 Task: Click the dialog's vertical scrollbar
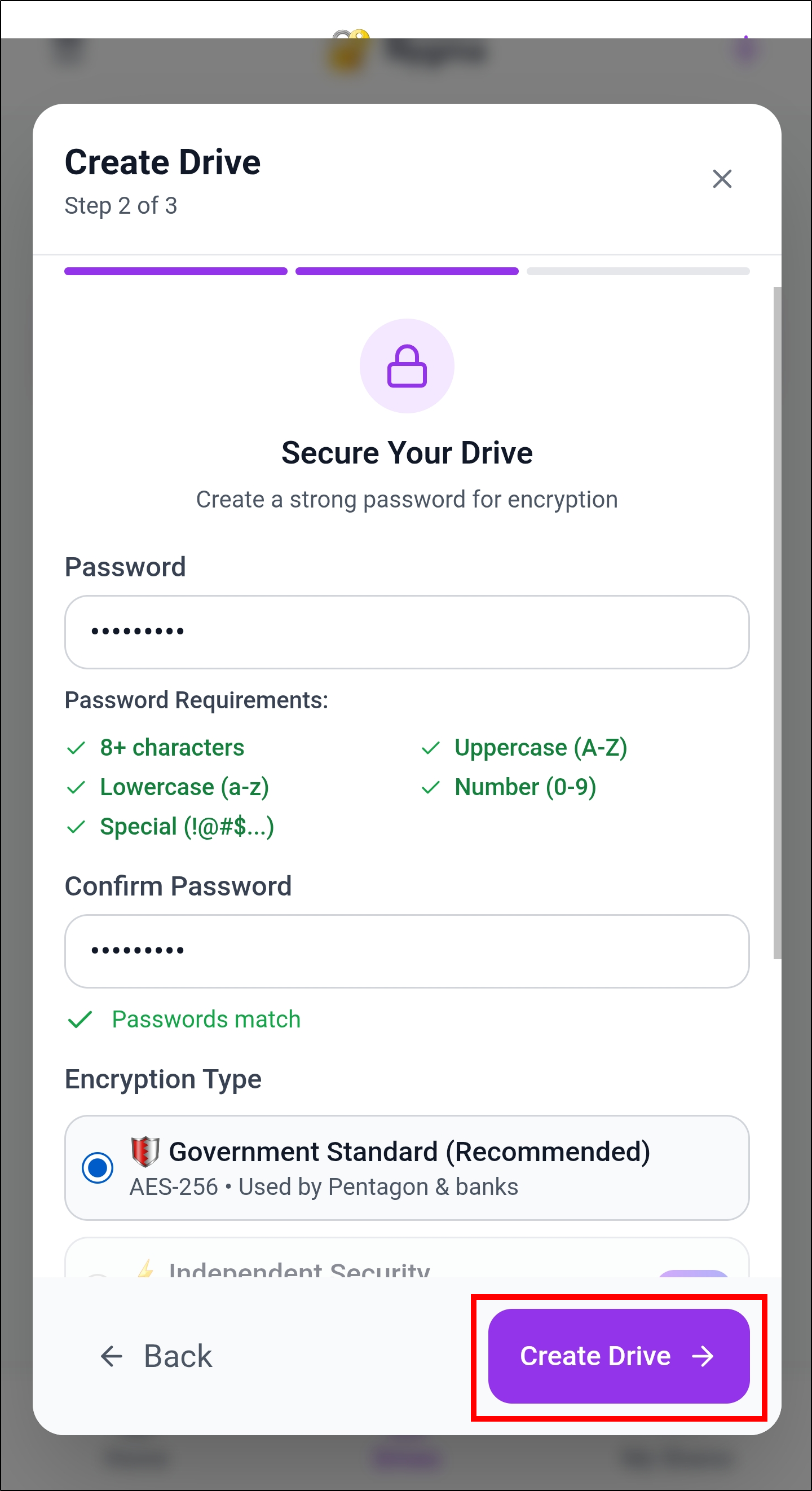coord(776,622)
